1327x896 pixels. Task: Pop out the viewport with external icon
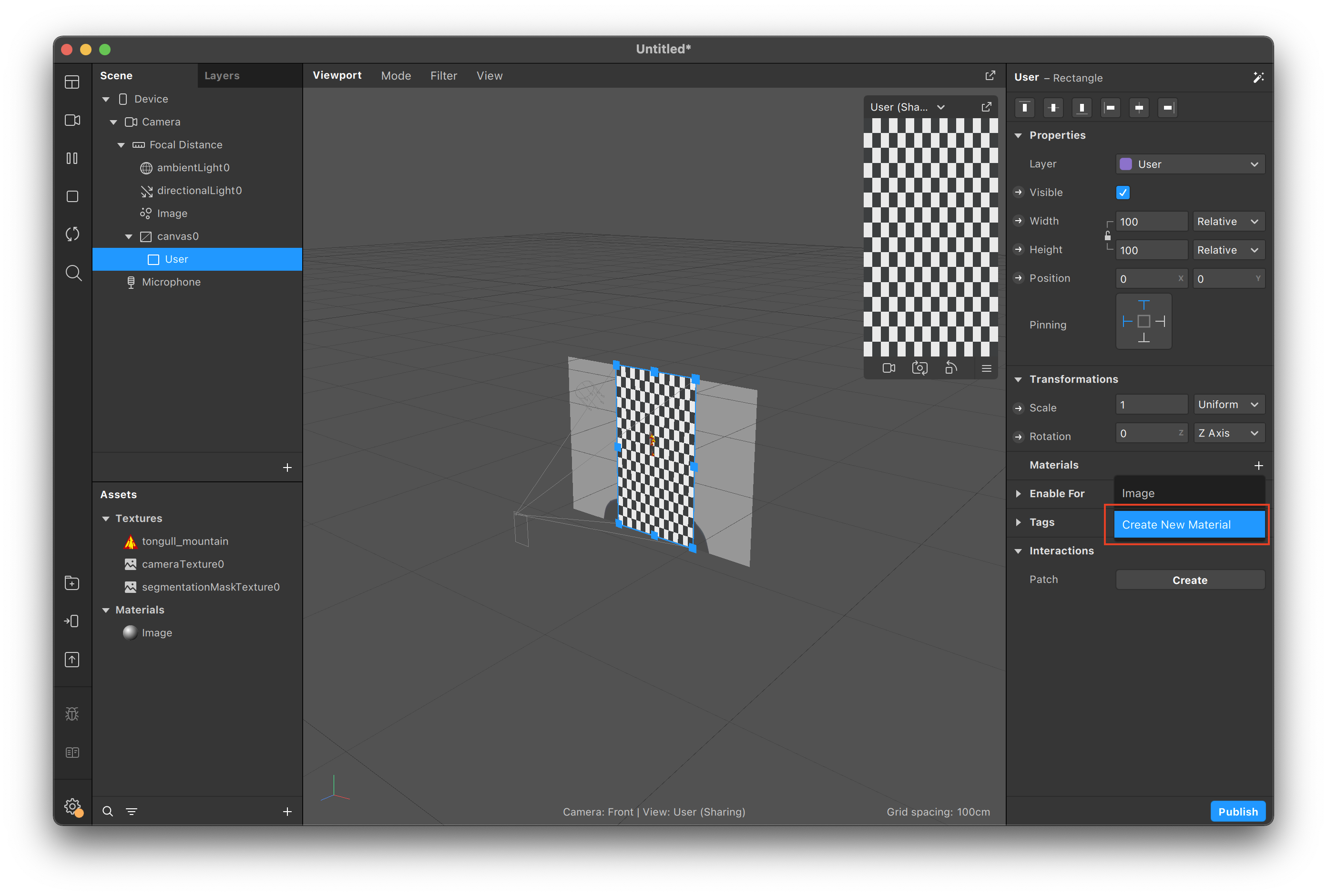pyautogui.click(x=990, y=75)
